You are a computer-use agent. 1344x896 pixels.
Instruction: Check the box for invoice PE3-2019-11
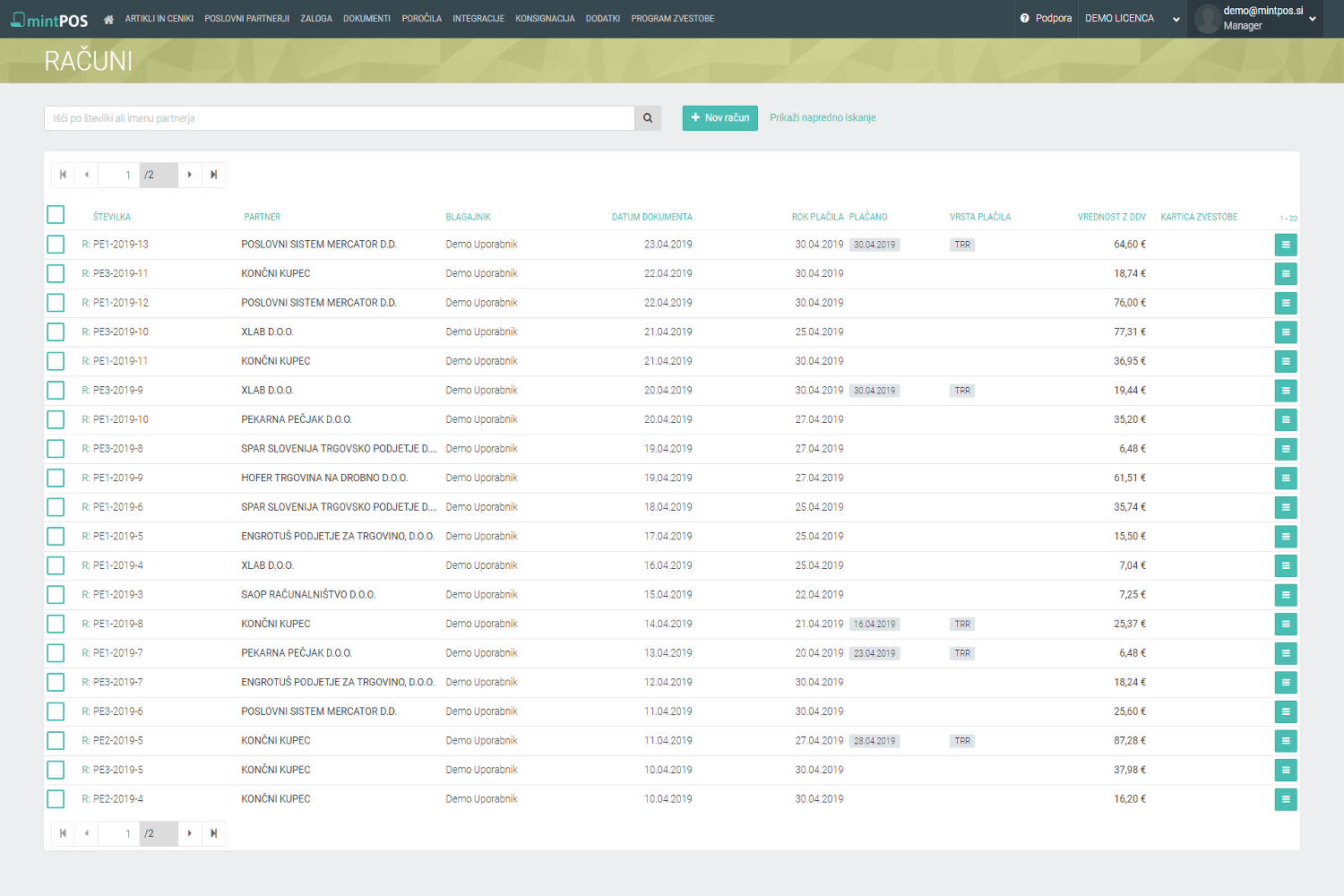coord(56,274)
